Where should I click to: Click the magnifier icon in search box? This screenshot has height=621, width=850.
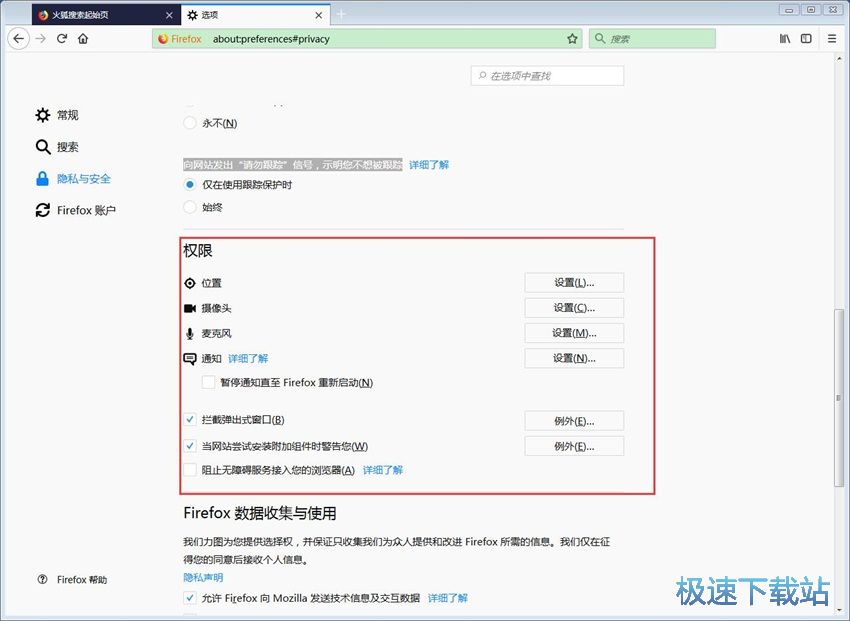coord(600,38)
